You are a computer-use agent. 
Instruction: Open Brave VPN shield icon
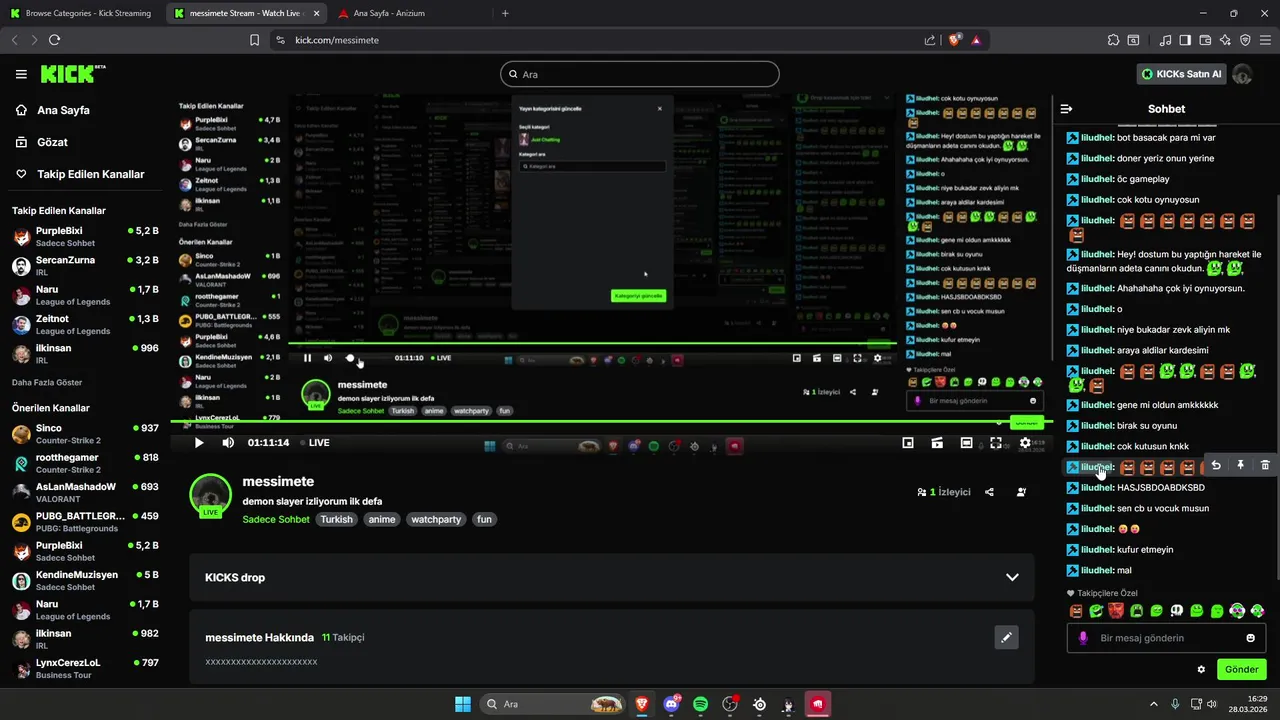pyautogui.click(x=1245, y=40)
